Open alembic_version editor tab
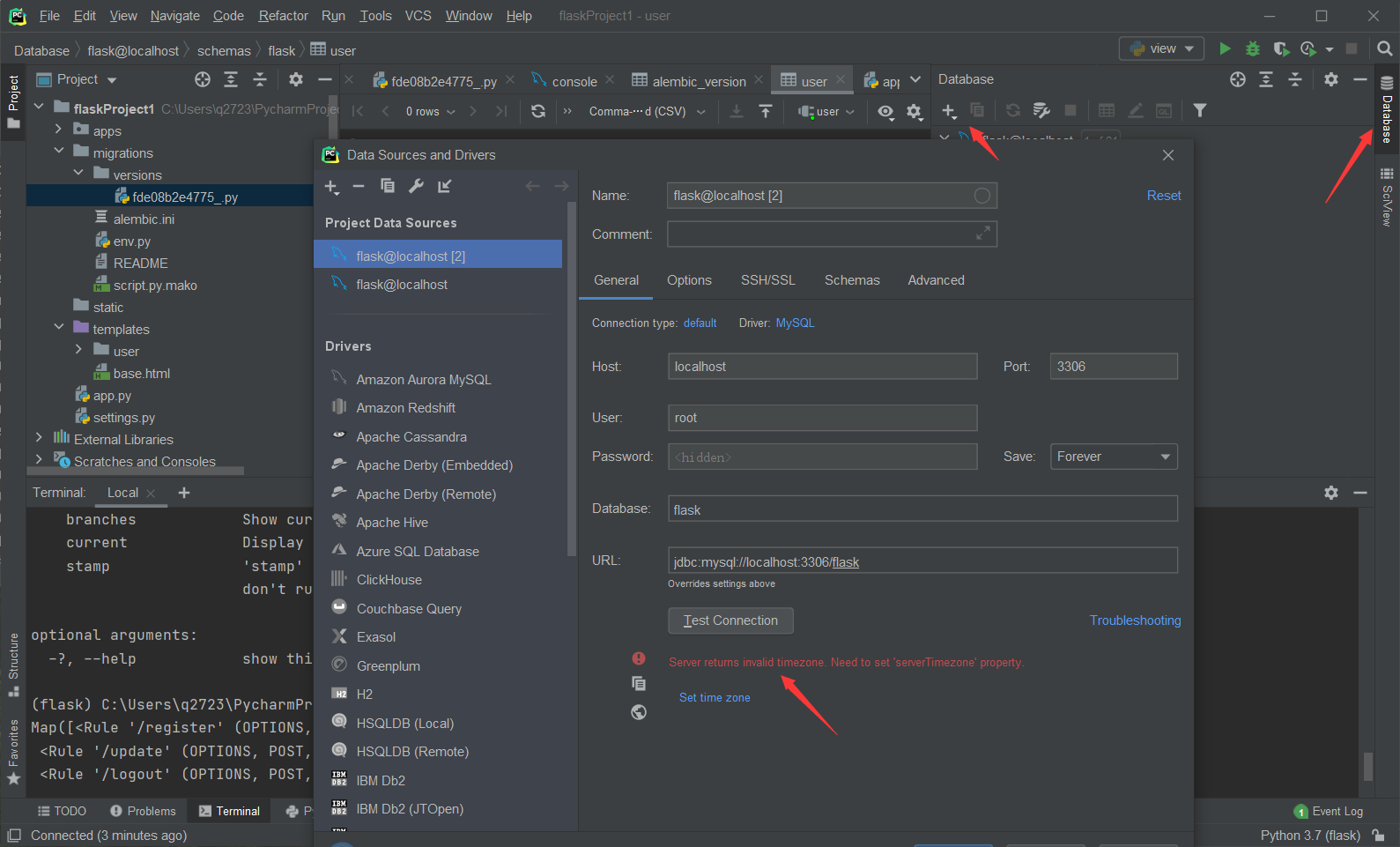This screenshot has height=847, width=1400. click(x=700, y=81)
